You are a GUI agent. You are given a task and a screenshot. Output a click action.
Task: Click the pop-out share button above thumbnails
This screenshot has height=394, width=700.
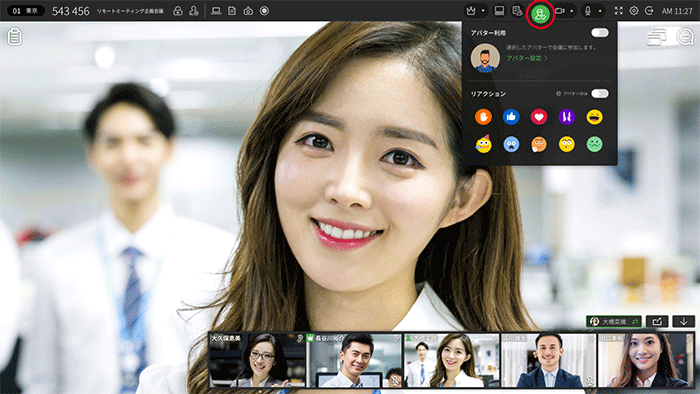[657, 321]
